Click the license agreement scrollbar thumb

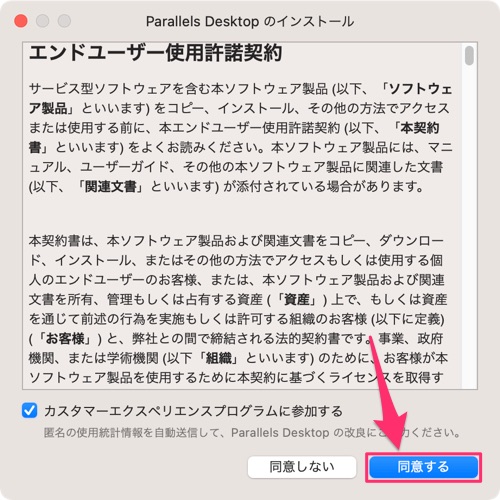[x=469, y=56]
